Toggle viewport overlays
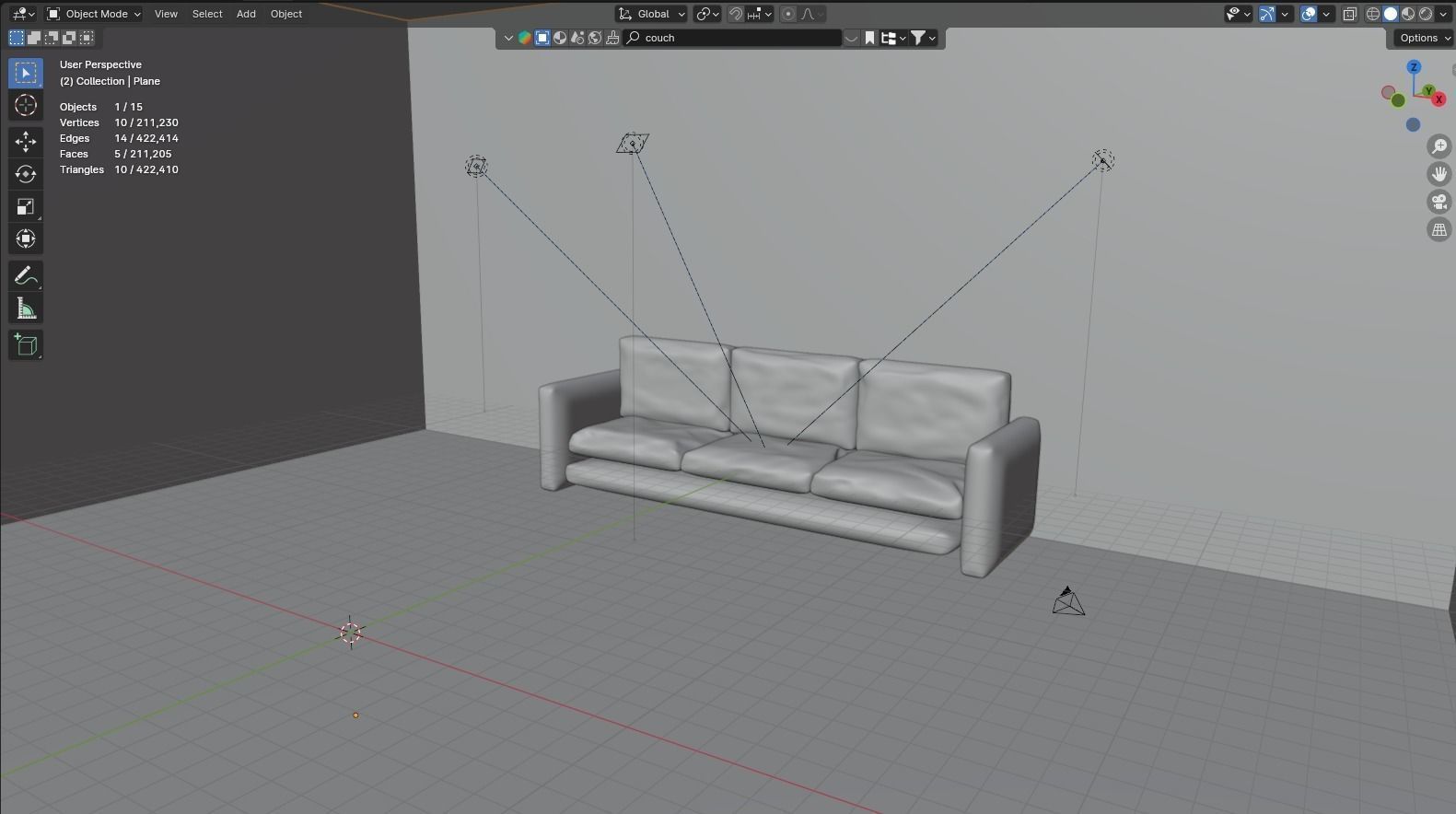The width and height of the screenshot is (1456, 814). pyautogui.click(x=1309, y=14)
